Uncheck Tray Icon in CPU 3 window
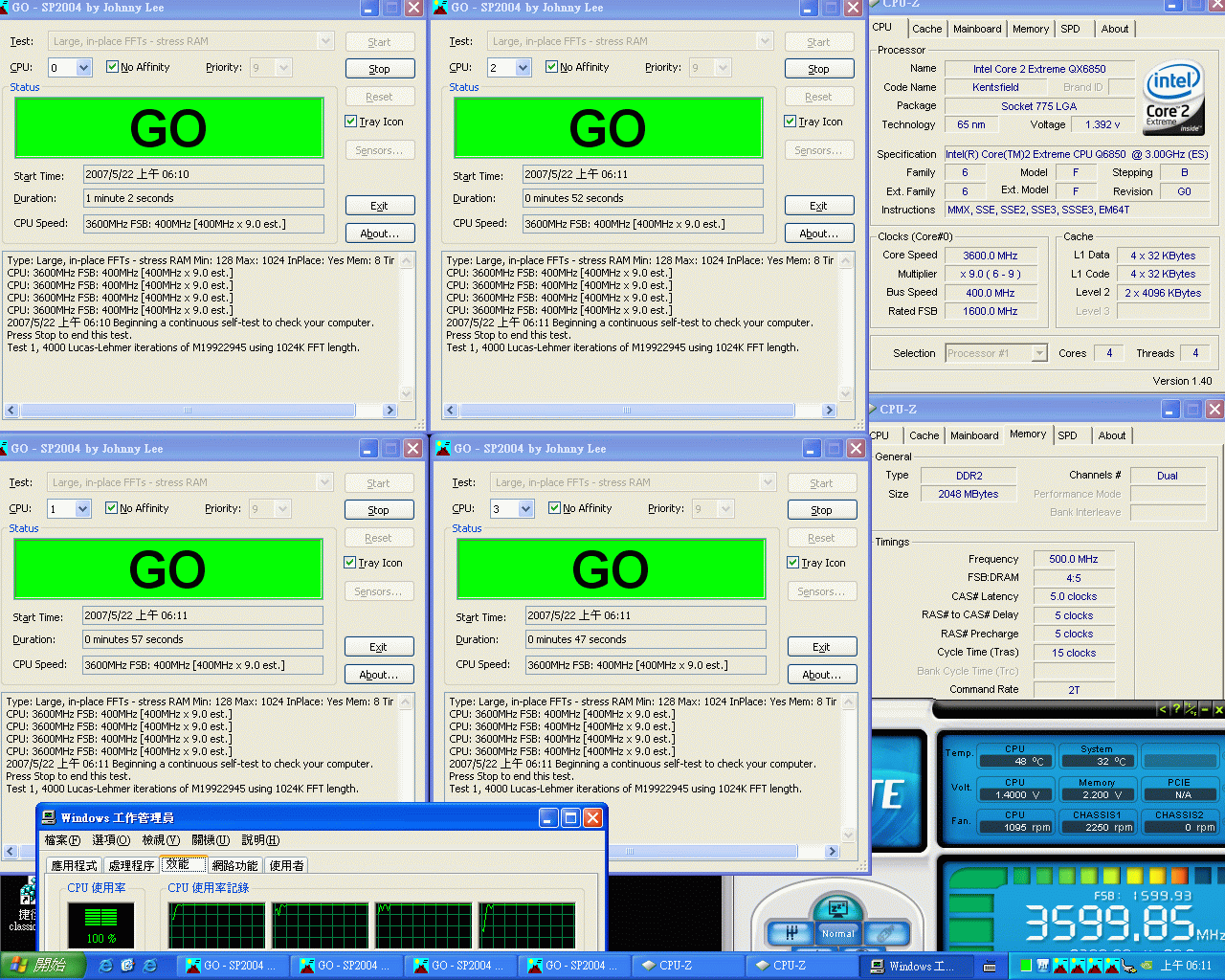The height and width of the screenshot is (980, 1225). point(793,563)
